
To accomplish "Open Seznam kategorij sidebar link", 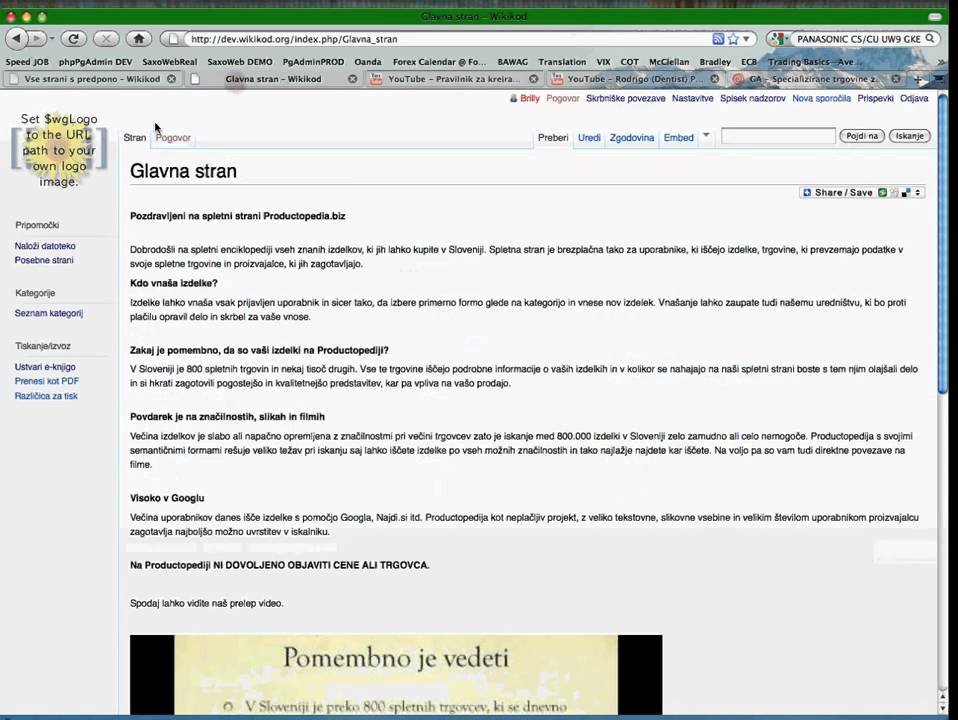I will click(x=49, y=313).
